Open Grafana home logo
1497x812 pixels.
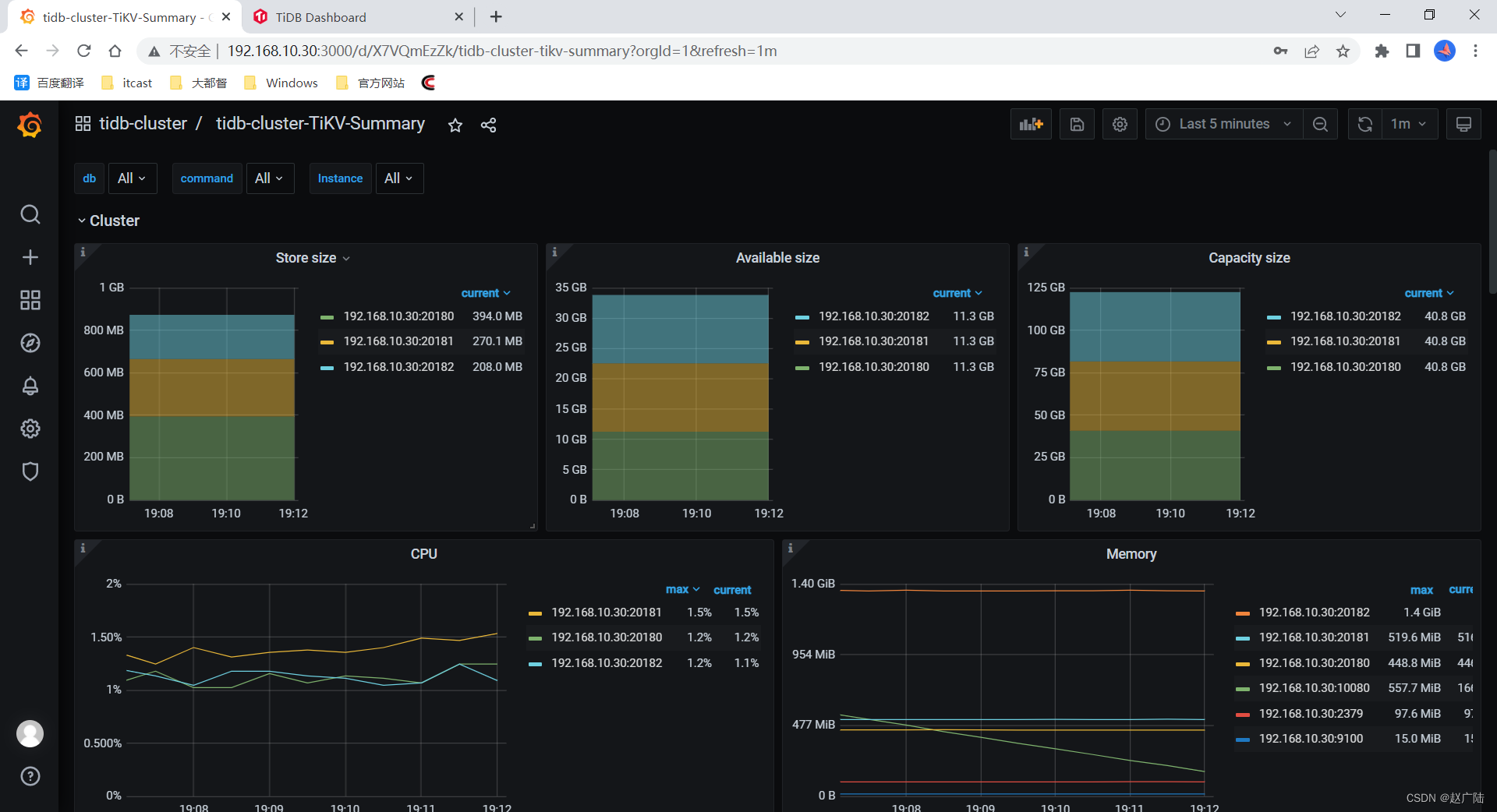tap(30, 125)
